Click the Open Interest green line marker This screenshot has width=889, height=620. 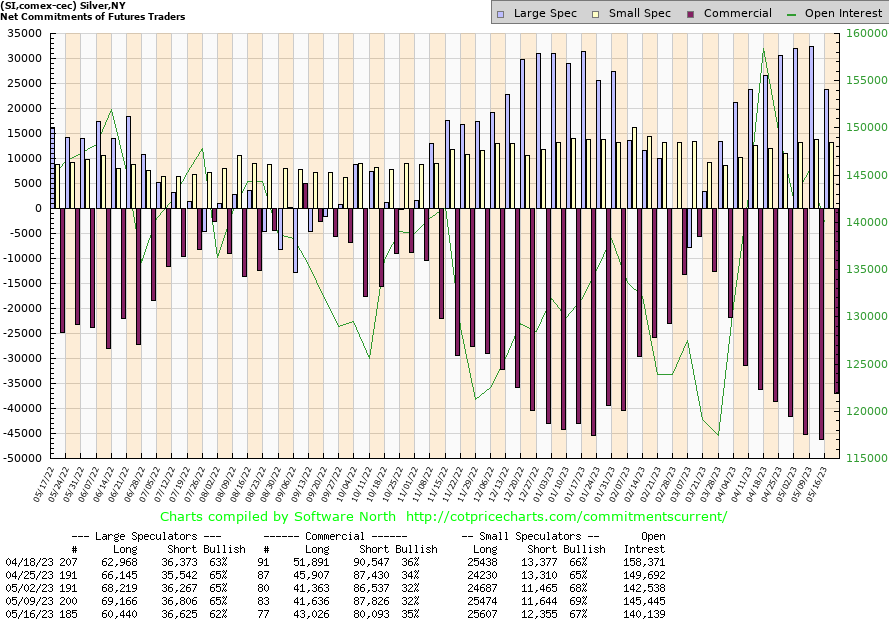[795, 13]
